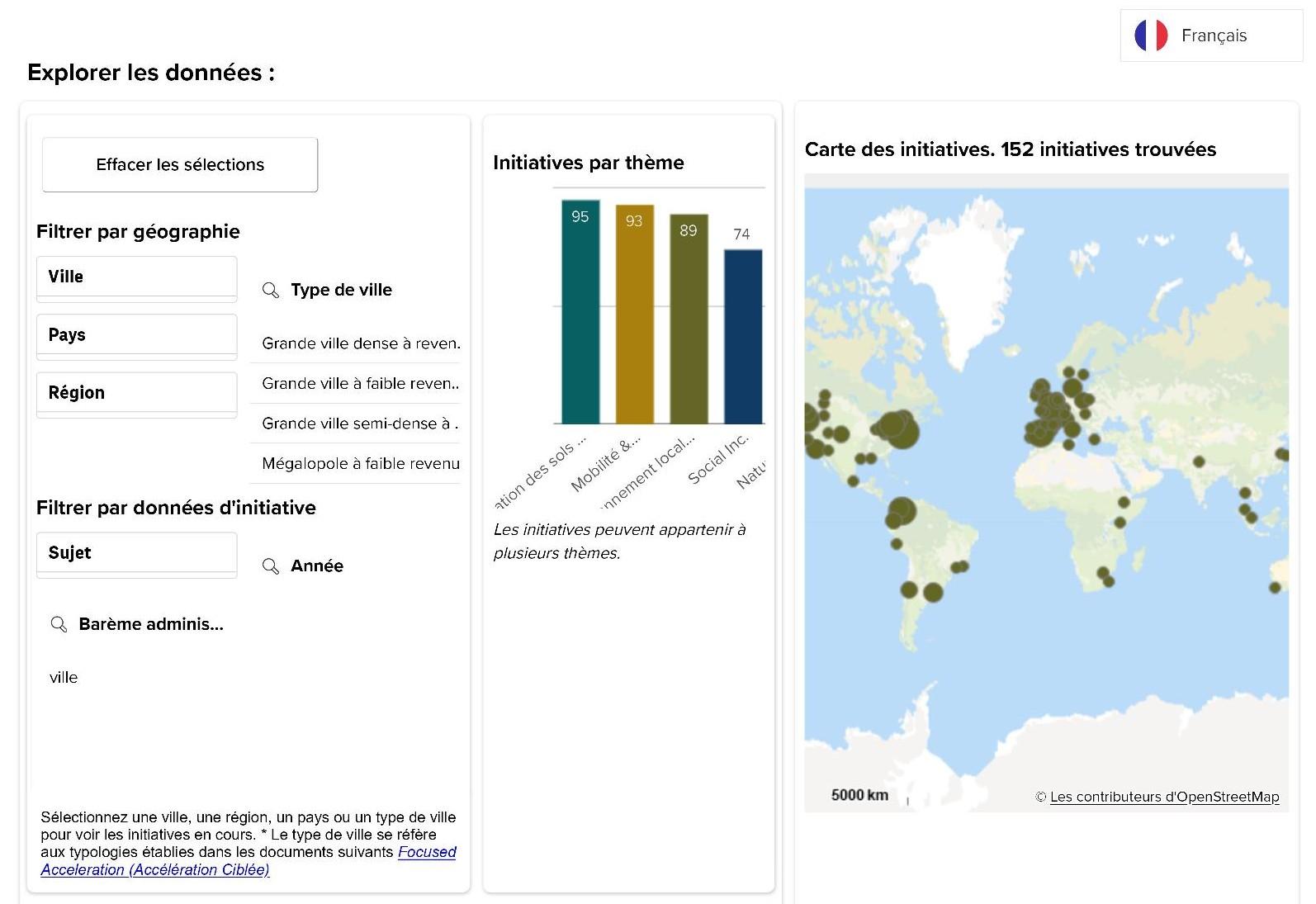Open the Ville filter dropdown
This screenshot has width=1316, height=904.
137,277
